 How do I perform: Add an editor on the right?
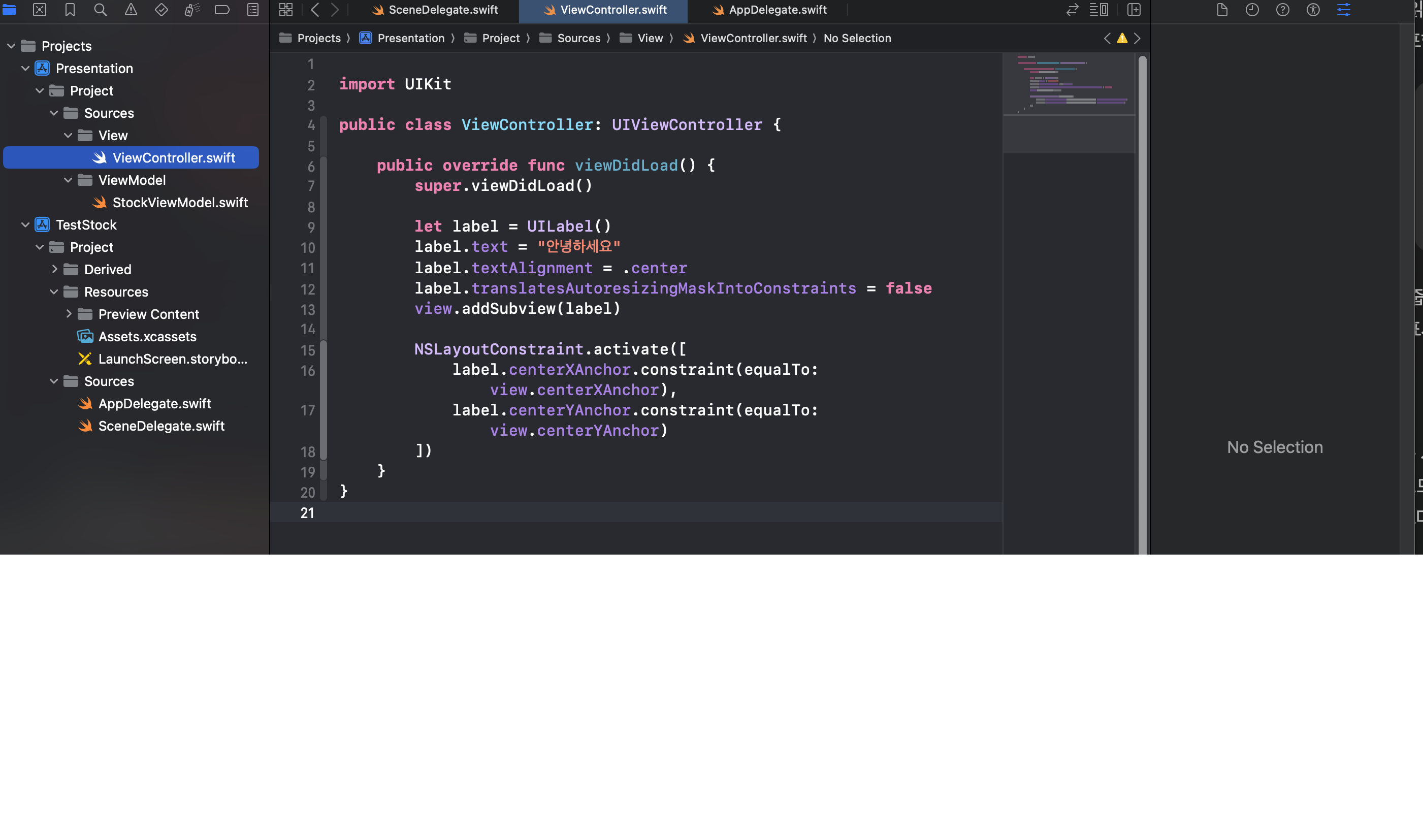coord(1134,10)
